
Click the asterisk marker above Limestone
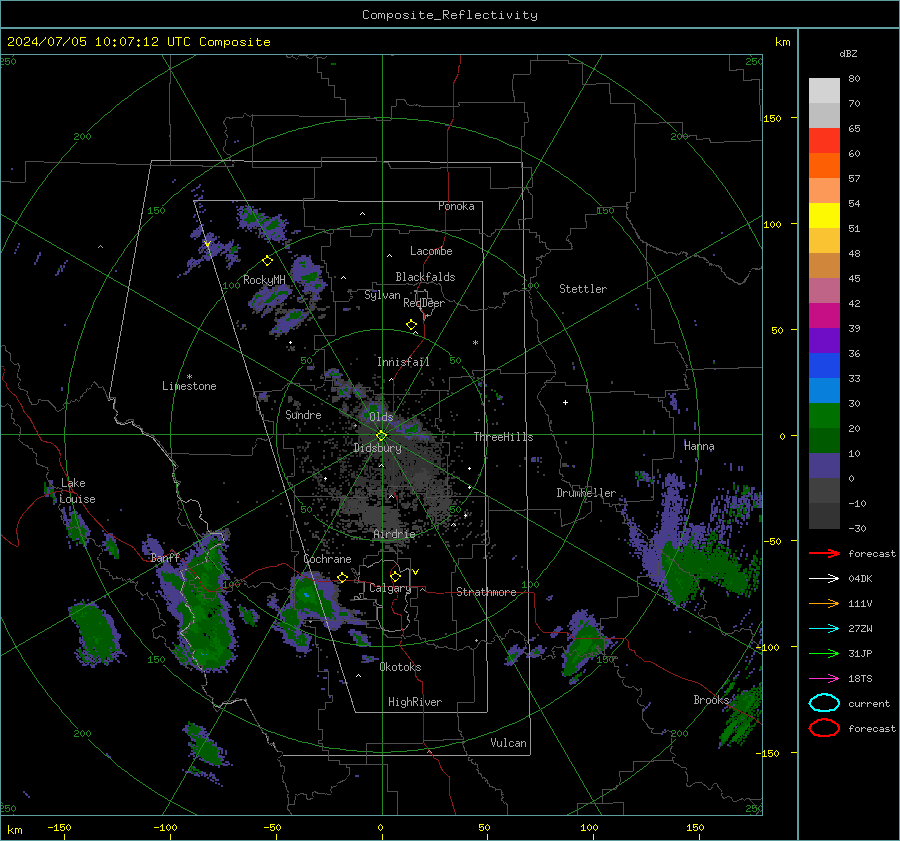189,377
